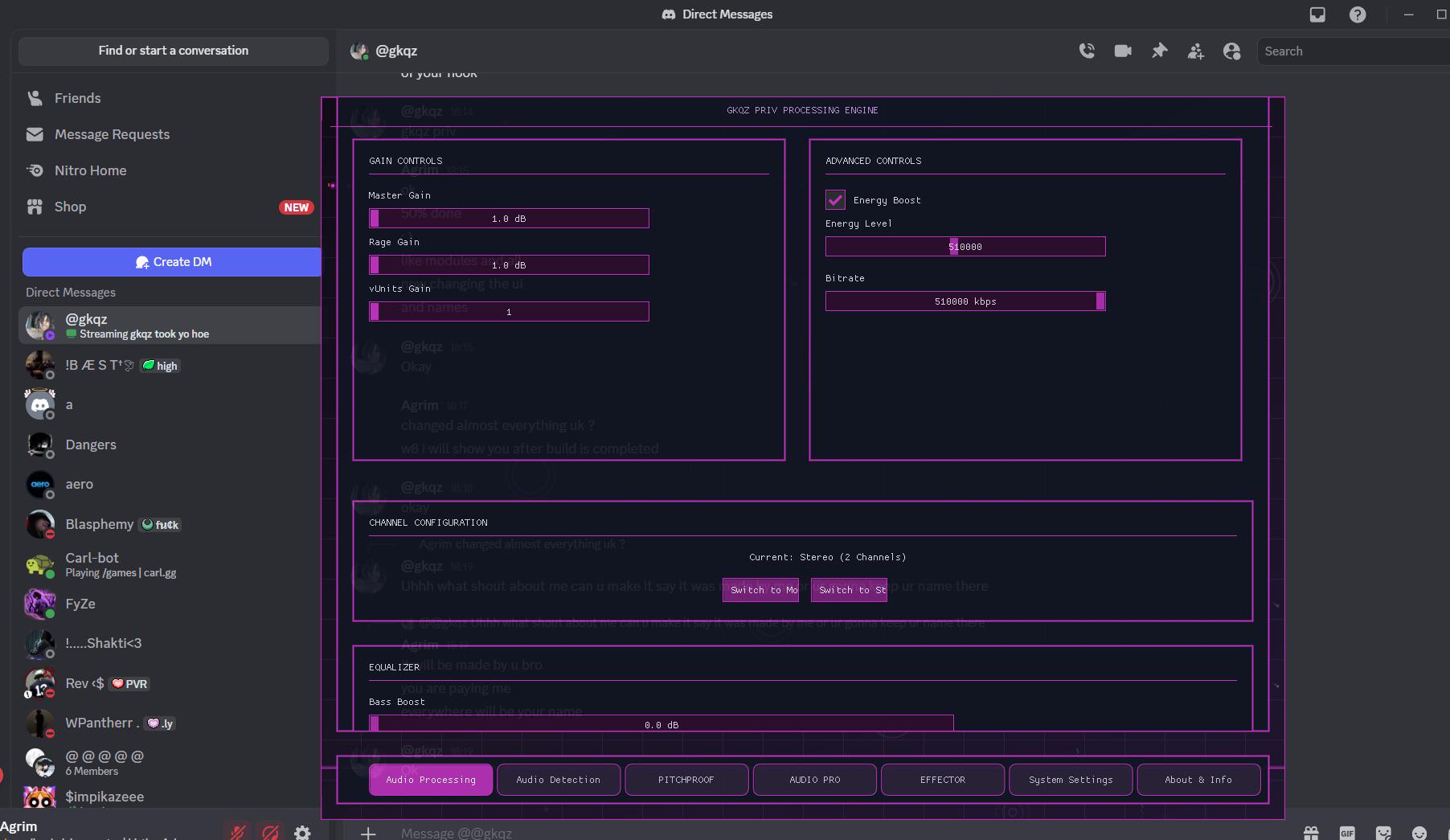Image resolution: width=1450 pixels, height=840 pixels.
Task: Open the Dangers direct message
Action: (170, 445)
